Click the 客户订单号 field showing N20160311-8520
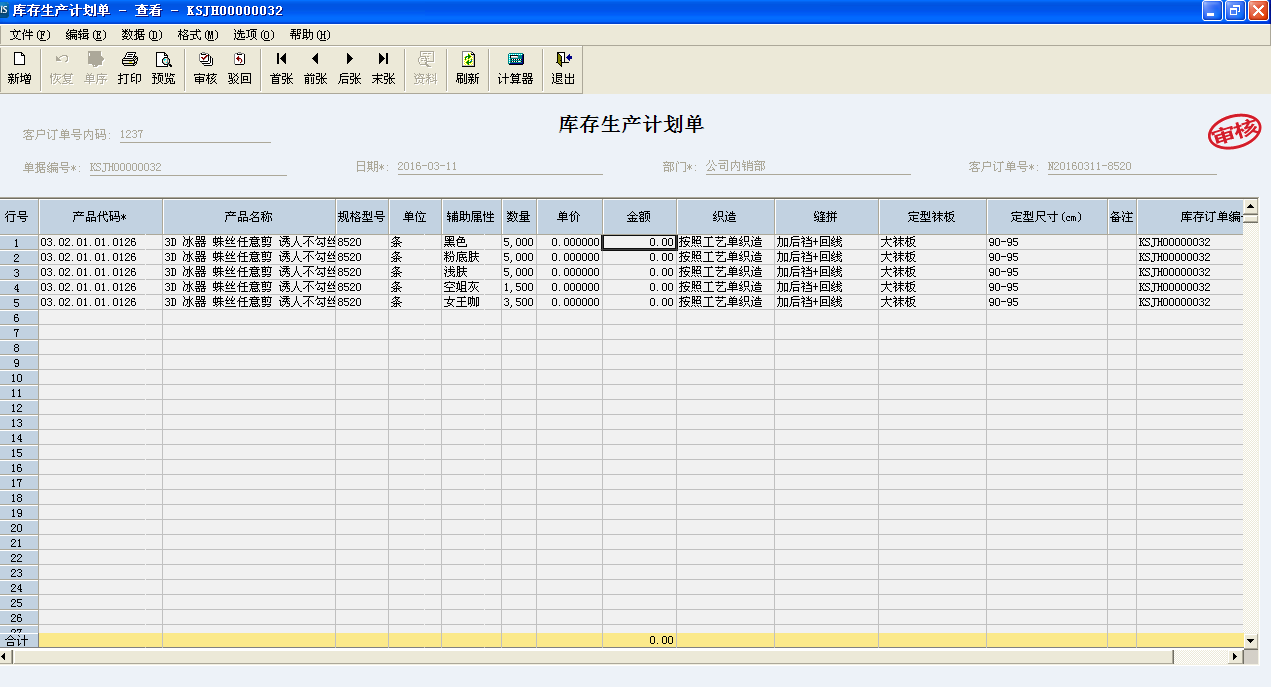The image size is (1271, 687). (1131, 167)
